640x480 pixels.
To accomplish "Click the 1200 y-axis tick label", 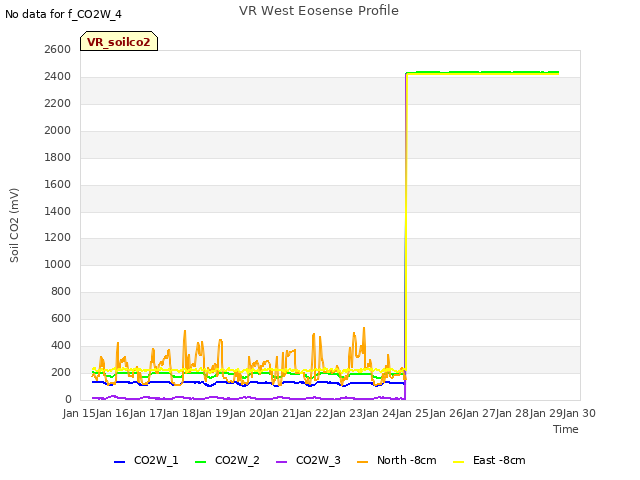I will (58, 238).
